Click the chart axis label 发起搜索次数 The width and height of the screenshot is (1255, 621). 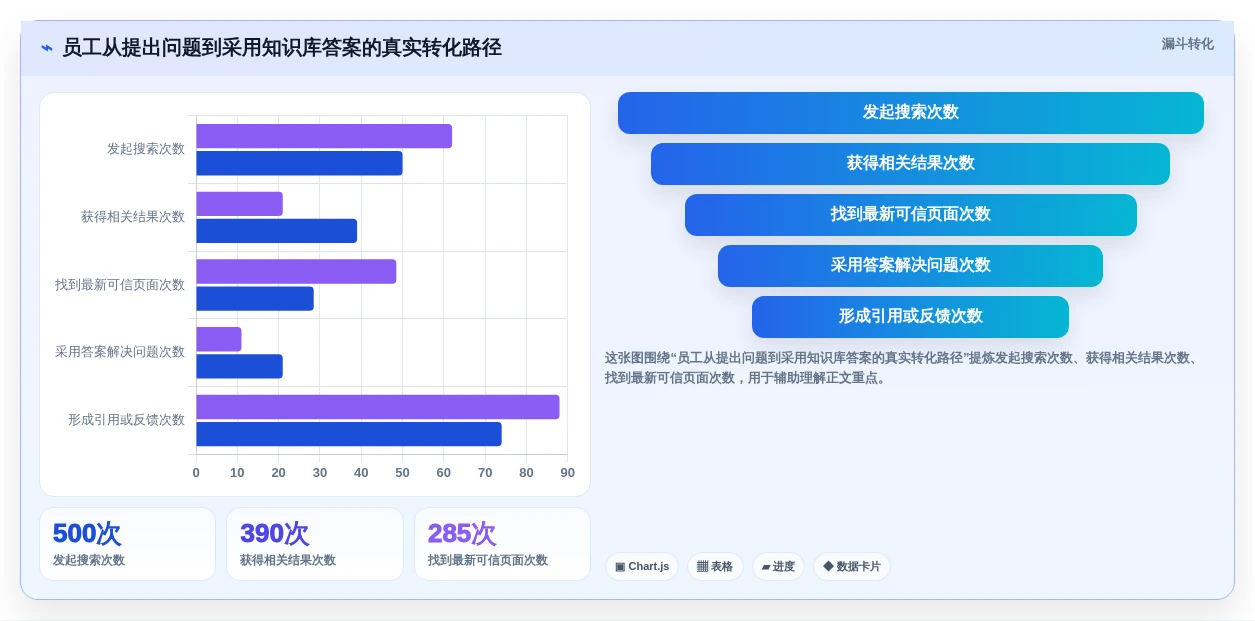click(146, 149)
